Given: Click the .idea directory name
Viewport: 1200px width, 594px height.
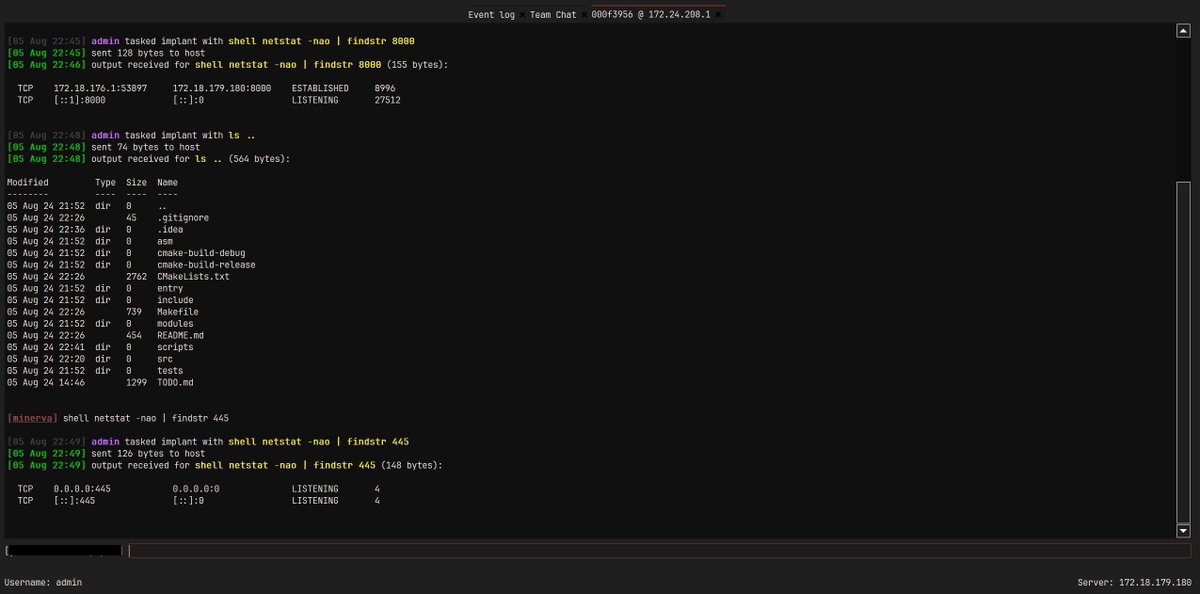Looking at the screenshot, I should [170, 229].
